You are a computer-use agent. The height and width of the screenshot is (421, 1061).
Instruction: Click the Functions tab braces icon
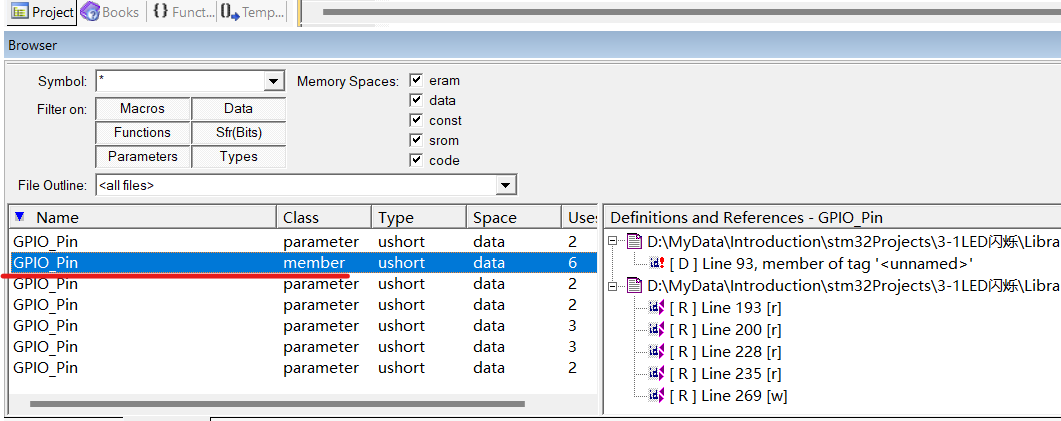pyautogui.click(x=160, y=12)
